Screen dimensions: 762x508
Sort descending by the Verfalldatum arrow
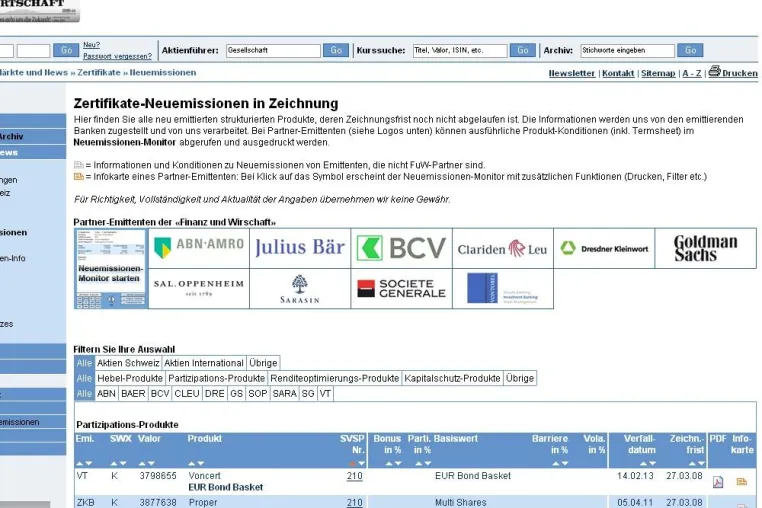[x=652, y=463]
